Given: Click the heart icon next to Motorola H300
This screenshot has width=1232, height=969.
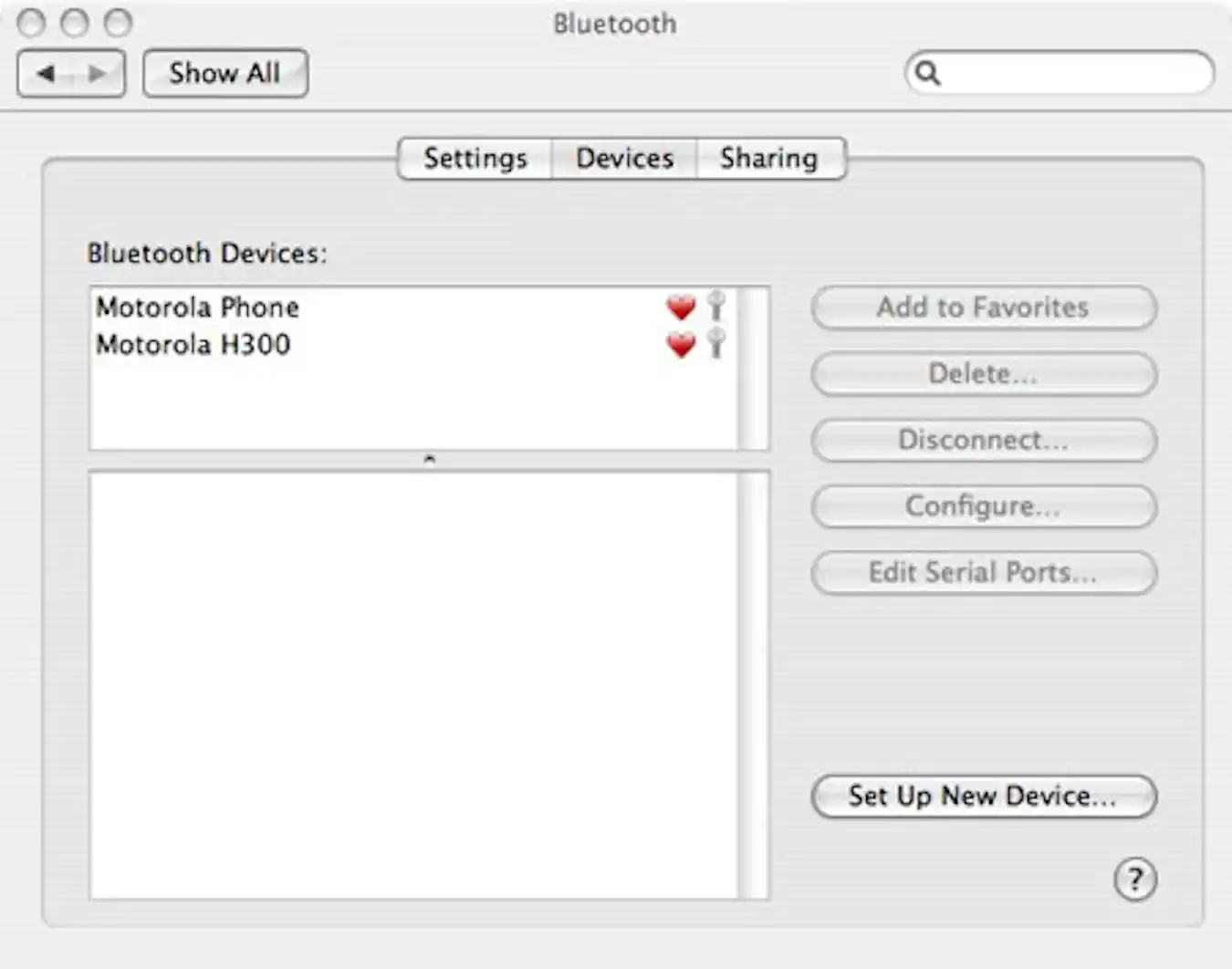Looking at the screenshot, I should coord(681,345).
